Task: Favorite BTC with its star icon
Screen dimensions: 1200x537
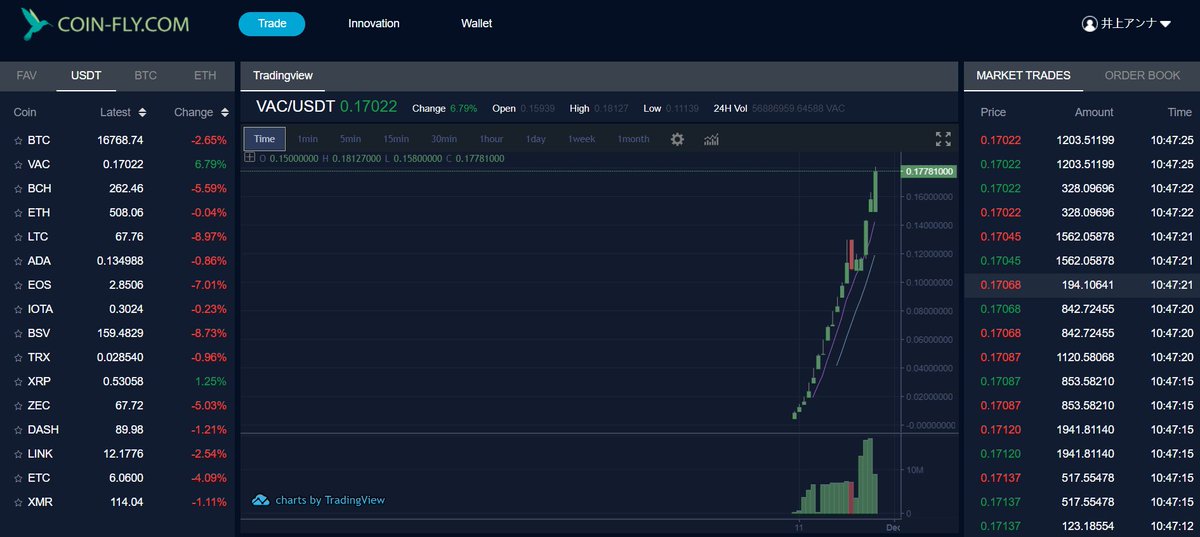Action: coord(18,141)
